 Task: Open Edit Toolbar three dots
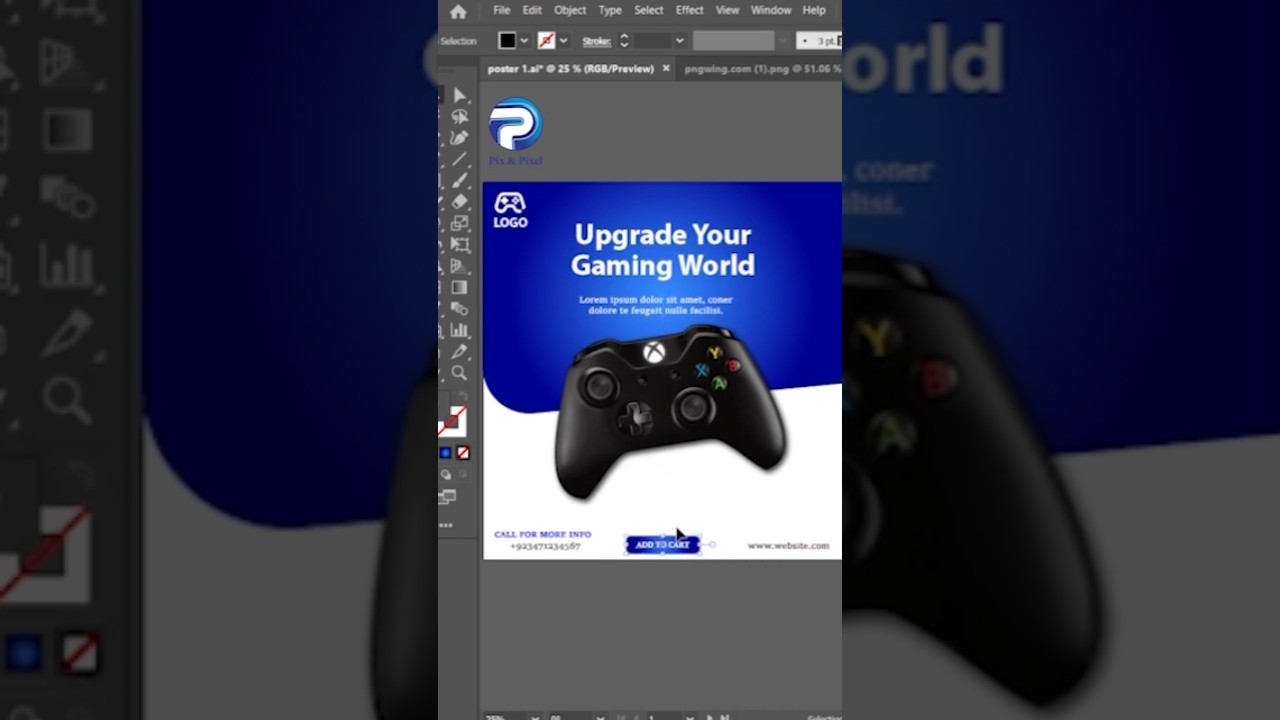446,525
